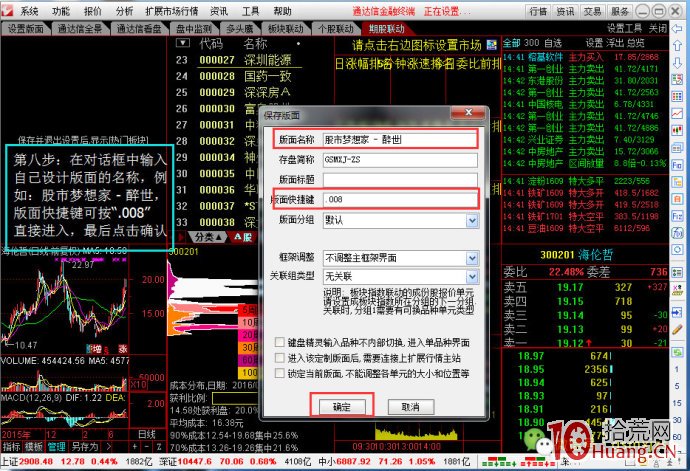Click the 自选 filter in the alerts panel
This screenshot has height=471, width=690.
coord(553,43)
